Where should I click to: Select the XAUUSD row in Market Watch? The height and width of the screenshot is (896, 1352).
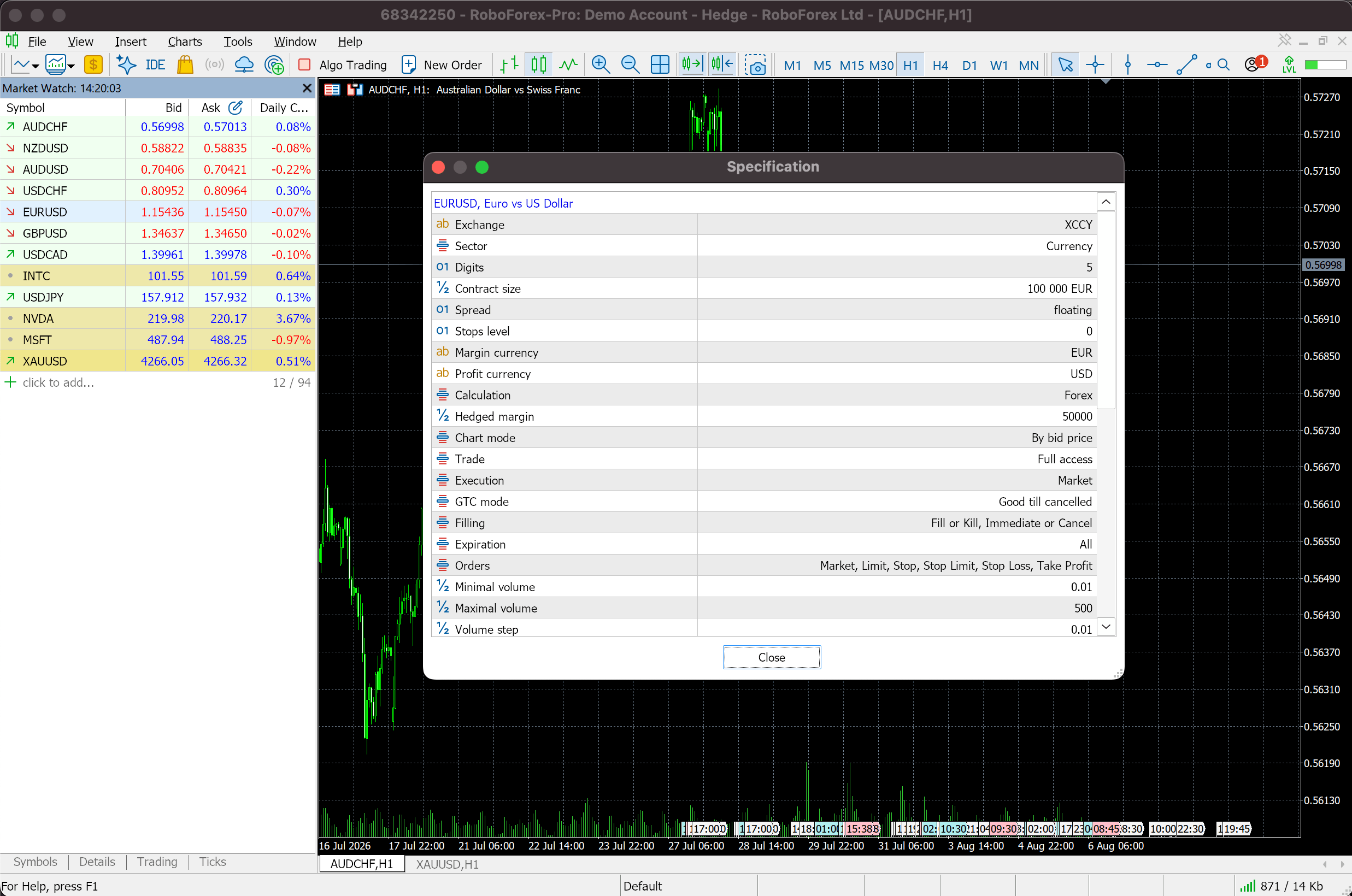pos(158,361)
